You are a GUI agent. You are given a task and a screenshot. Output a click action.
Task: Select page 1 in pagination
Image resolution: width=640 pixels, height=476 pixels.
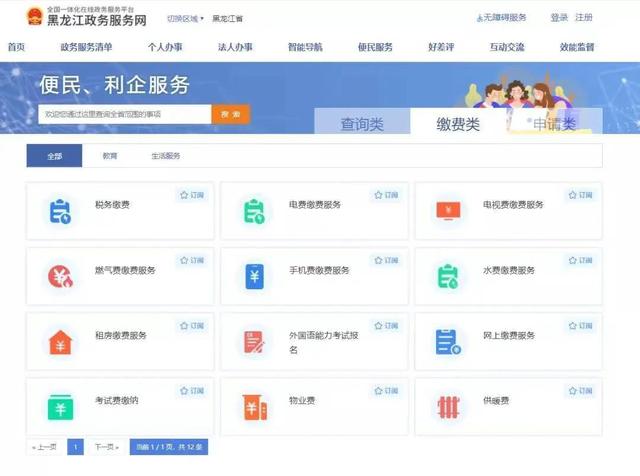point(76,447)
